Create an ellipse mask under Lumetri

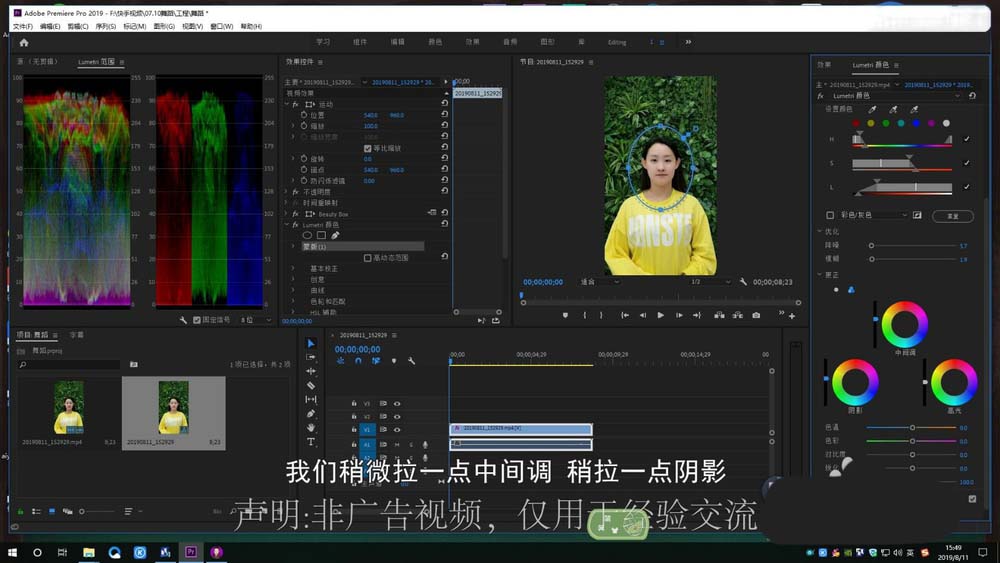[307, 235]
